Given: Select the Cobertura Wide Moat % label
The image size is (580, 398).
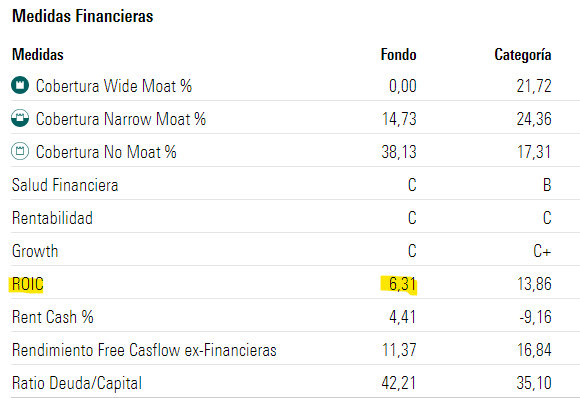Looking at the screenshot, I should [x=114, y=86].
